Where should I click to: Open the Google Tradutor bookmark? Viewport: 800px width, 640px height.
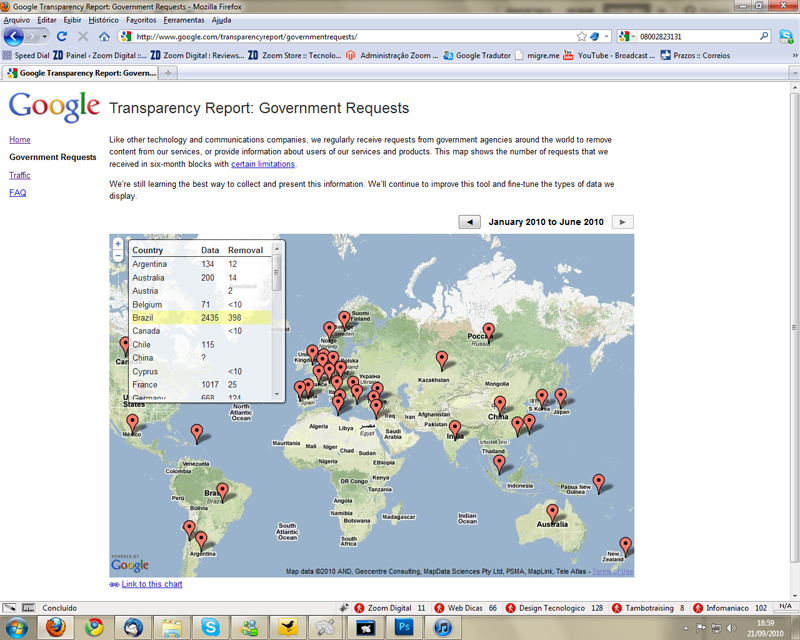point(477,56)
